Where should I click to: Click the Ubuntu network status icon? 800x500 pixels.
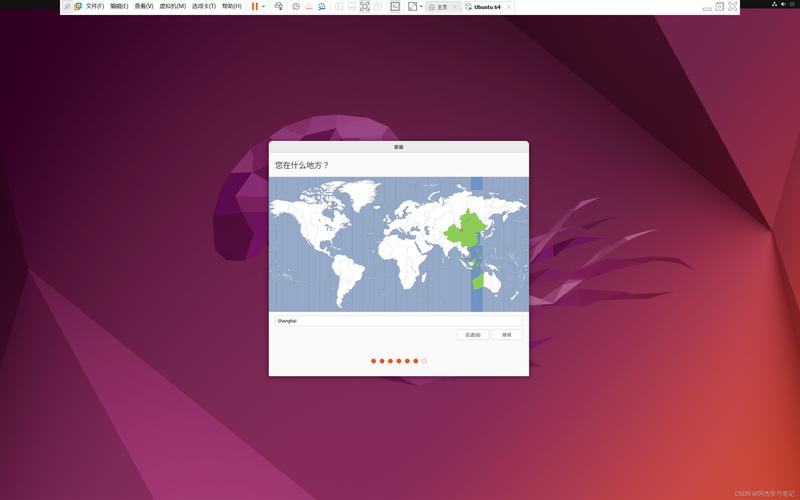point(774,4)
